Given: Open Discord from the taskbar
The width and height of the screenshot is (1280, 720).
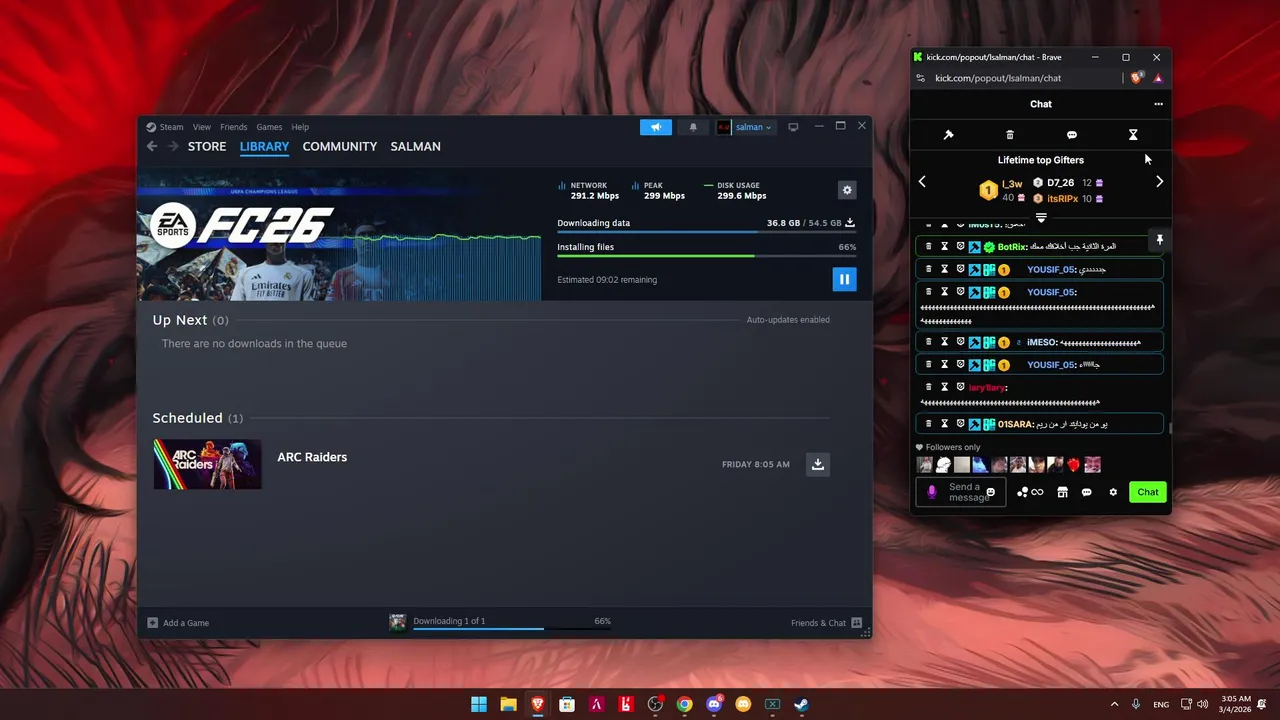Looking at the screenshot, I should click(714, 704).
